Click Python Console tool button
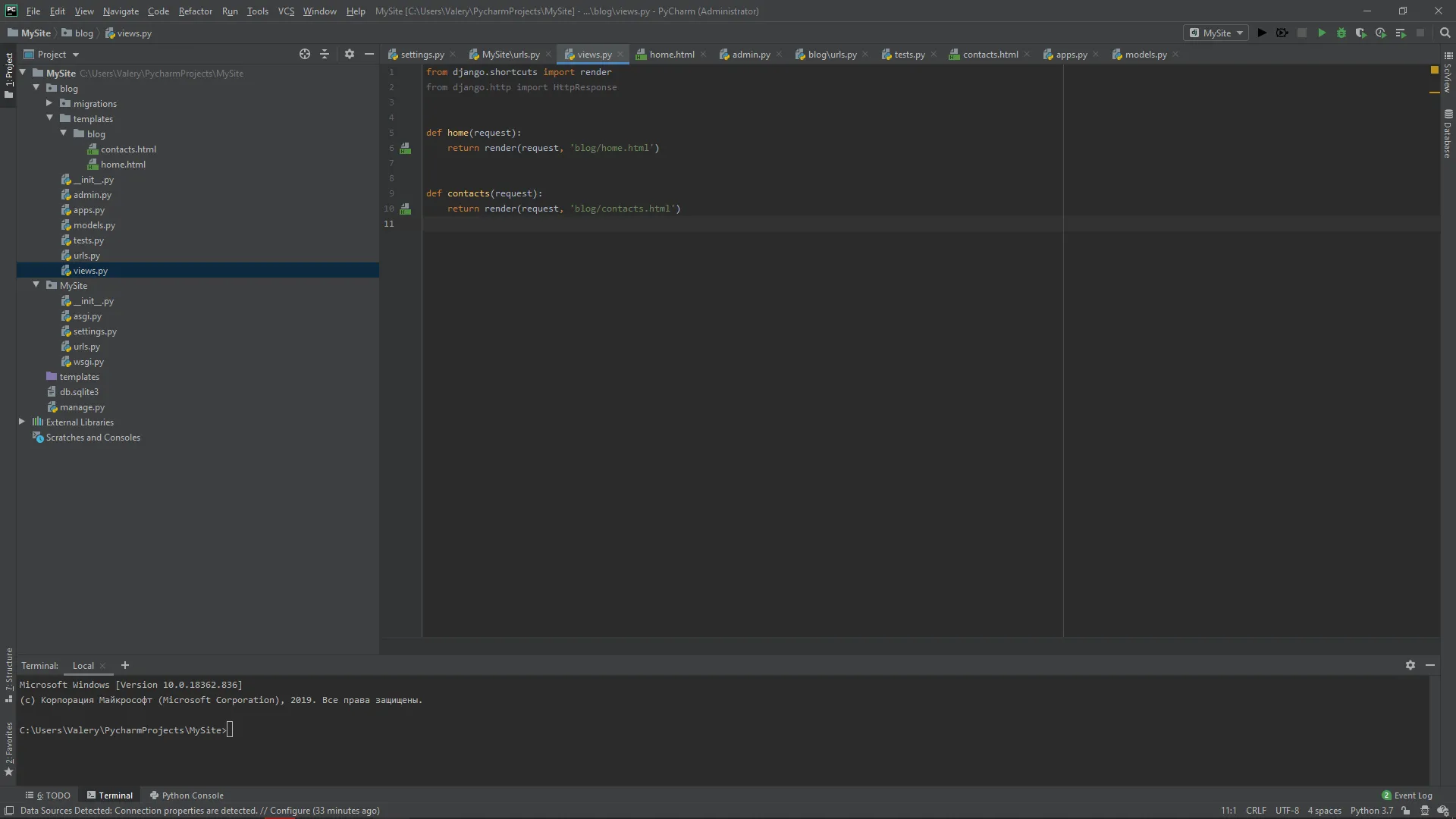Screen dimensions: 1456x819 [187, 795]
